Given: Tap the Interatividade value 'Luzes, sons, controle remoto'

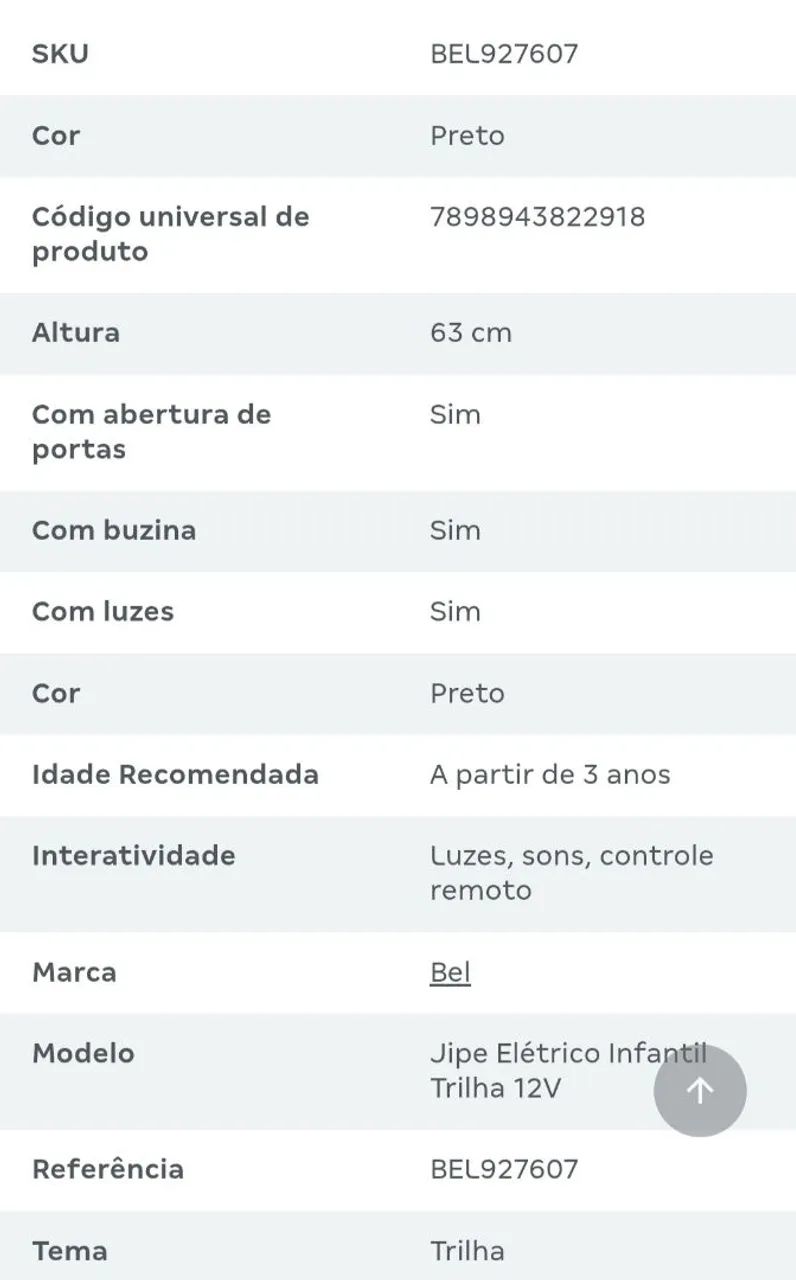Looking at the screenshot, I should (572, 873).
